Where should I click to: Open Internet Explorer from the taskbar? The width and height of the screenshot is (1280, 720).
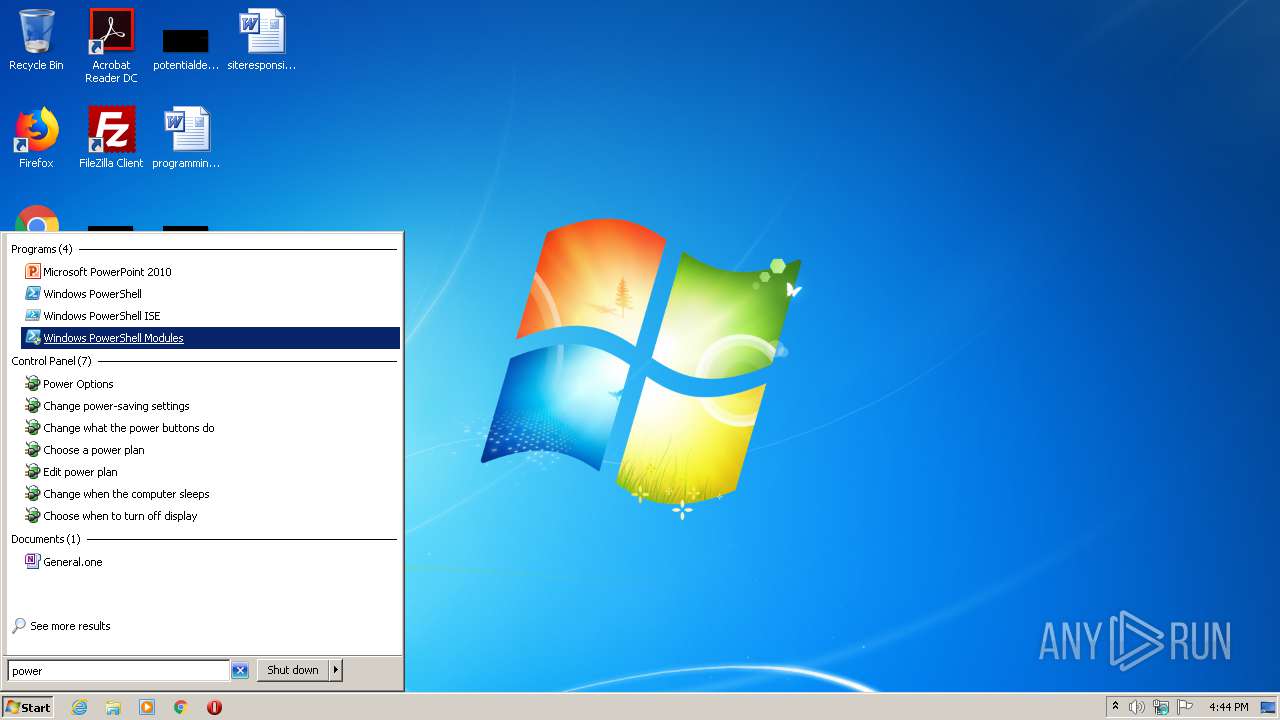80,707
